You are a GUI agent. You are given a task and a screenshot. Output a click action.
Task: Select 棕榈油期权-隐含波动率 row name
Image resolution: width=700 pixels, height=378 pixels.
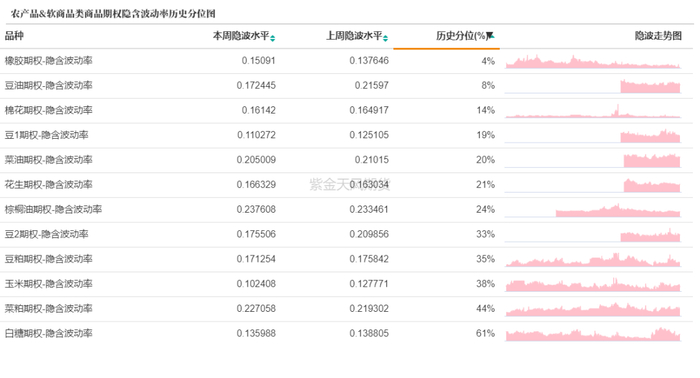click(x=53, y=209)
